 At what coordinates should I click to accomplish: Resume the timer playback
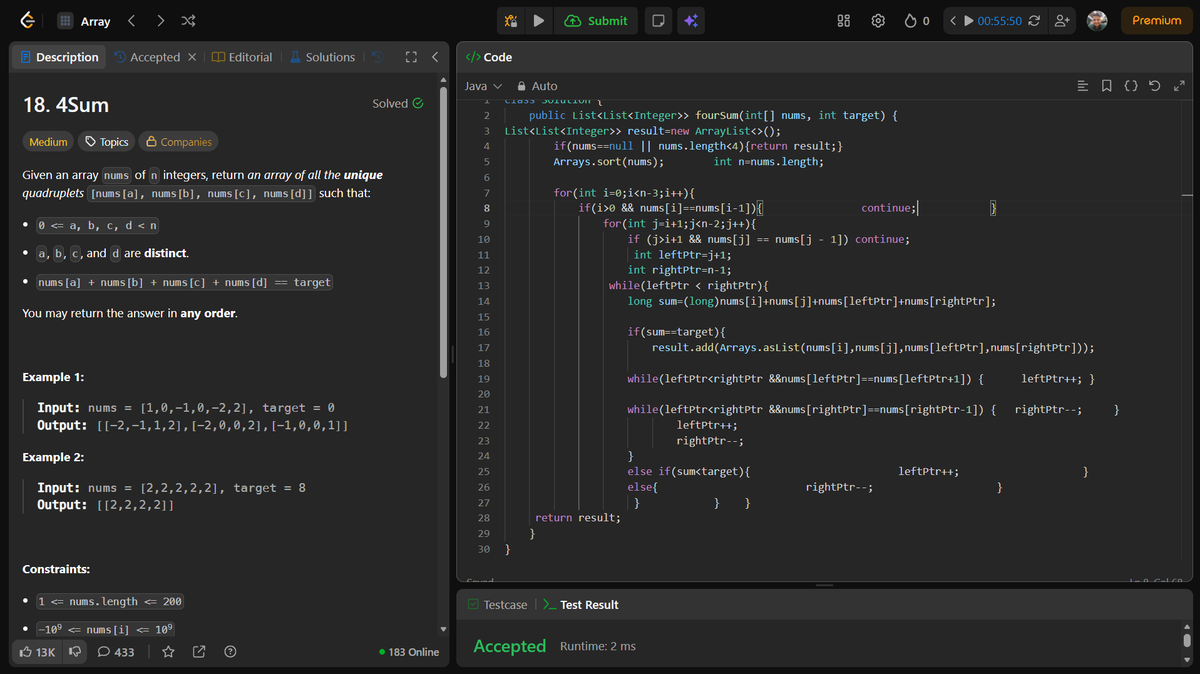click(969, 21)
